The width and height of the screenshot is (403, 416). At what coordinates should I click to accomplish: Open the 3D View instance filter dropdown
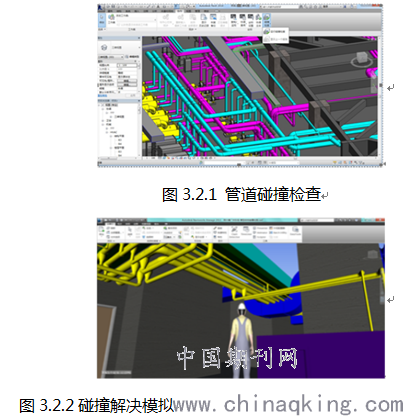coord(111,57)
